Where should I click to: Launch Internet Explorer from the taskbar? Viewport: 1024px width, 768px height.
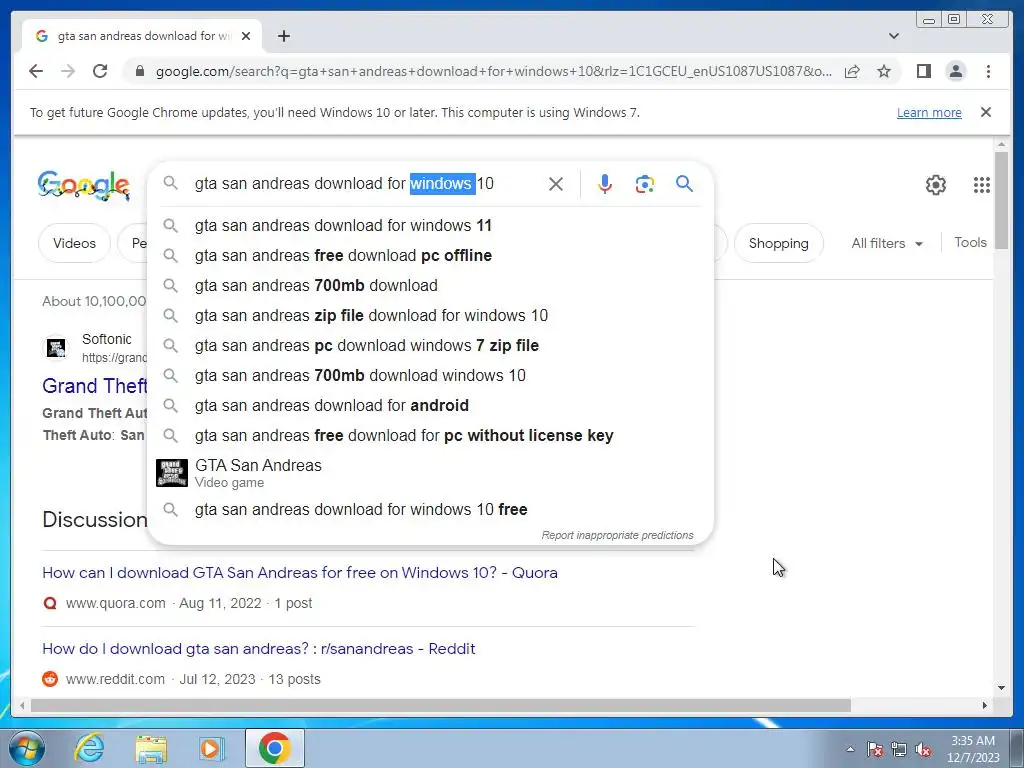[89, 748]
